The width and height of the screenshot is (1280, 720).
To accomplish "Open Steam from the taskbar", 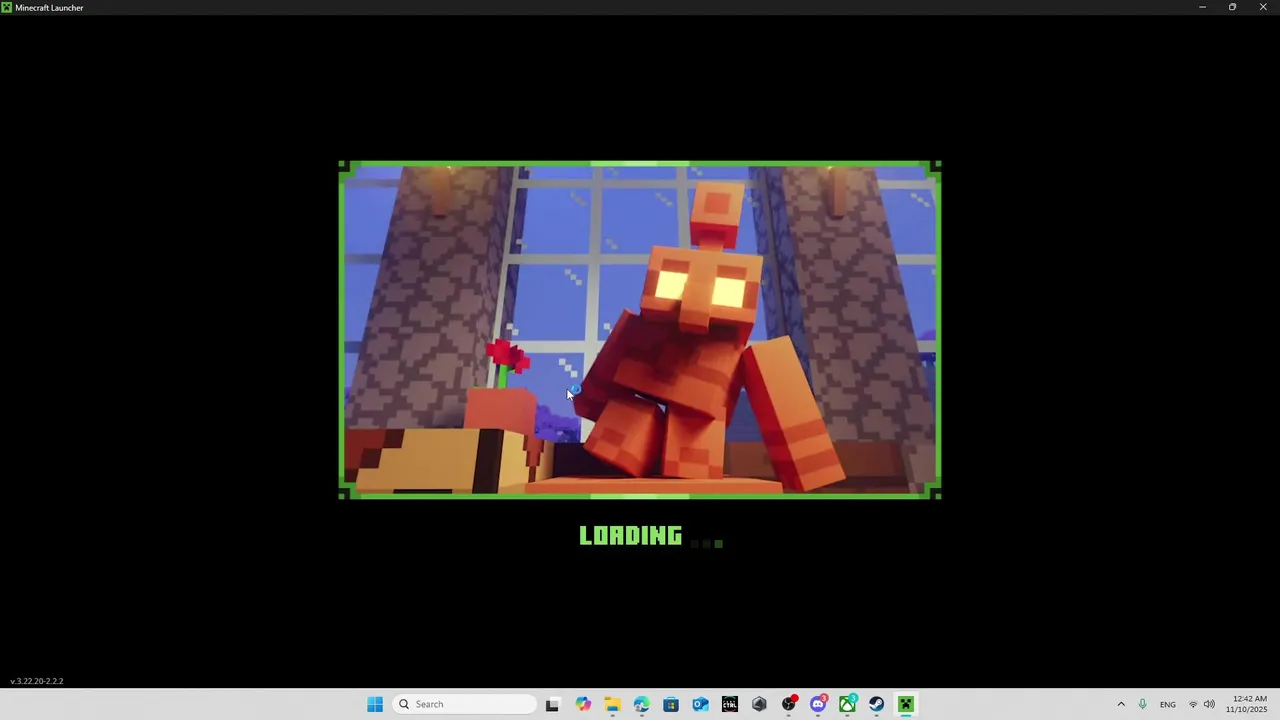I will pos(877,704).
